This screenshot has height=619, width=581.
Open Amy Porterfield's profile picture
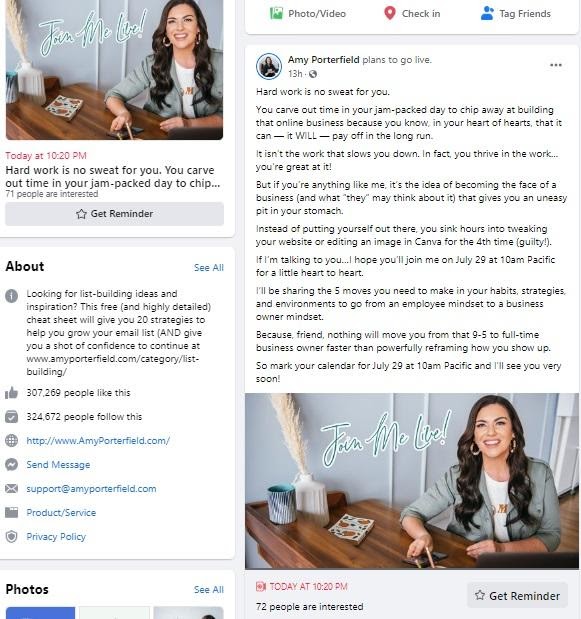pos(269,66)
